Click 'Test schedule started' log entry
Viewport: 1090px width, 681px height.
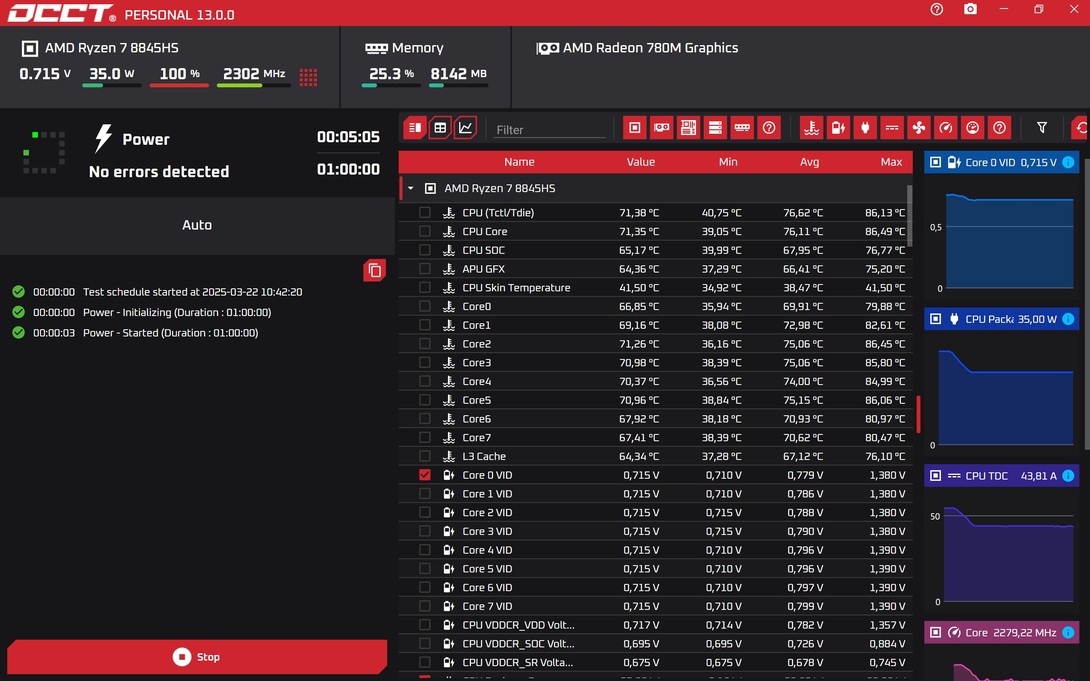click(193, 292)
